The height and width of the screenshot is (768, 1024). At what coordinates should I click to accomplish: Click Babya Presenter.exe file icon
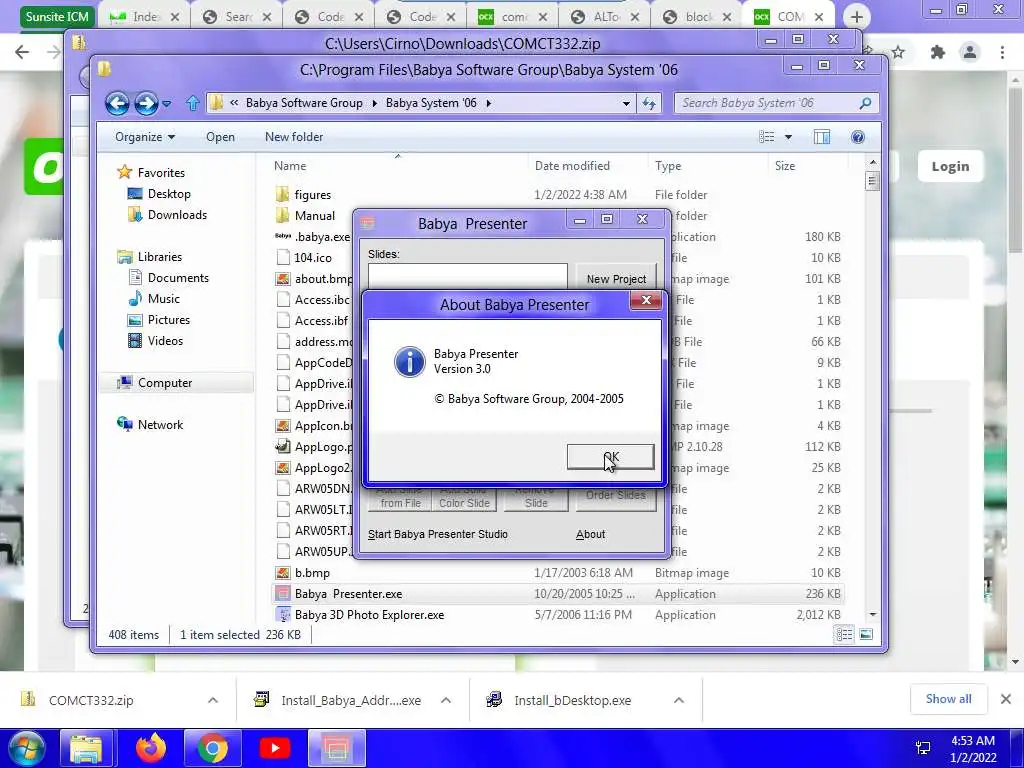pyautogui.click(x=282, y=594)
